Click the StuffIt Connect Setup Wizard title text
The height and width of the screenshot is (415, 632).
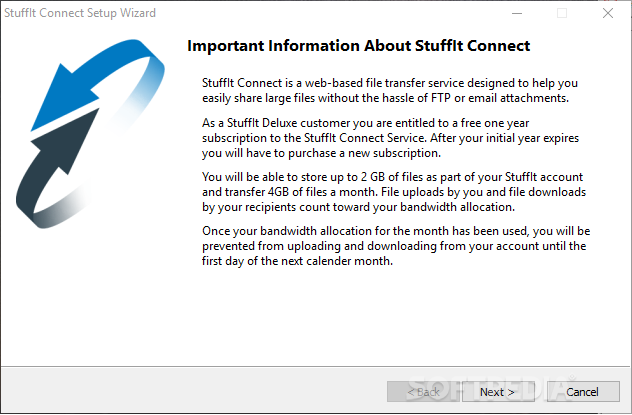(80, 13)
